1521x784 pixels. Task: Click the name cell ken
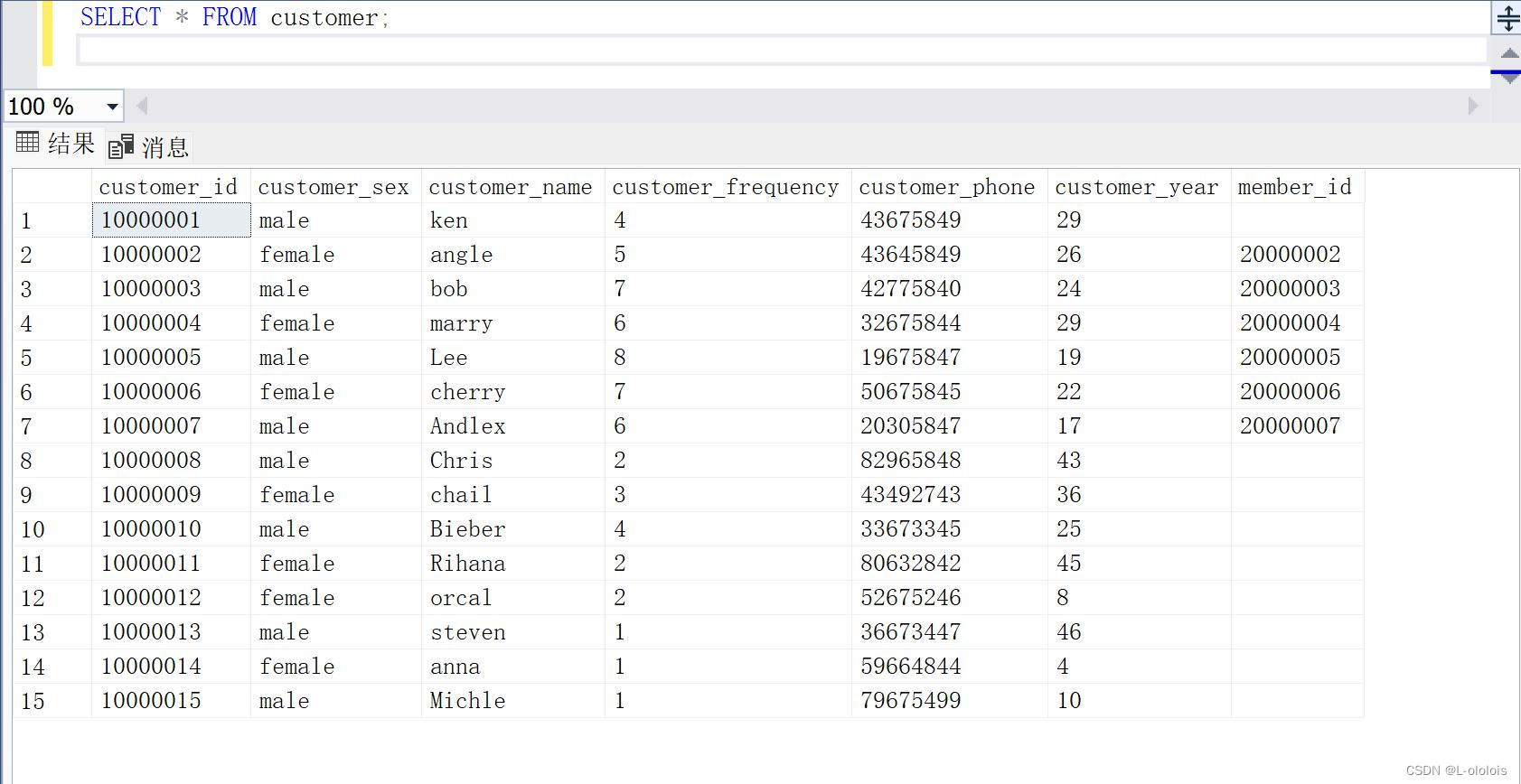[512, 220]
